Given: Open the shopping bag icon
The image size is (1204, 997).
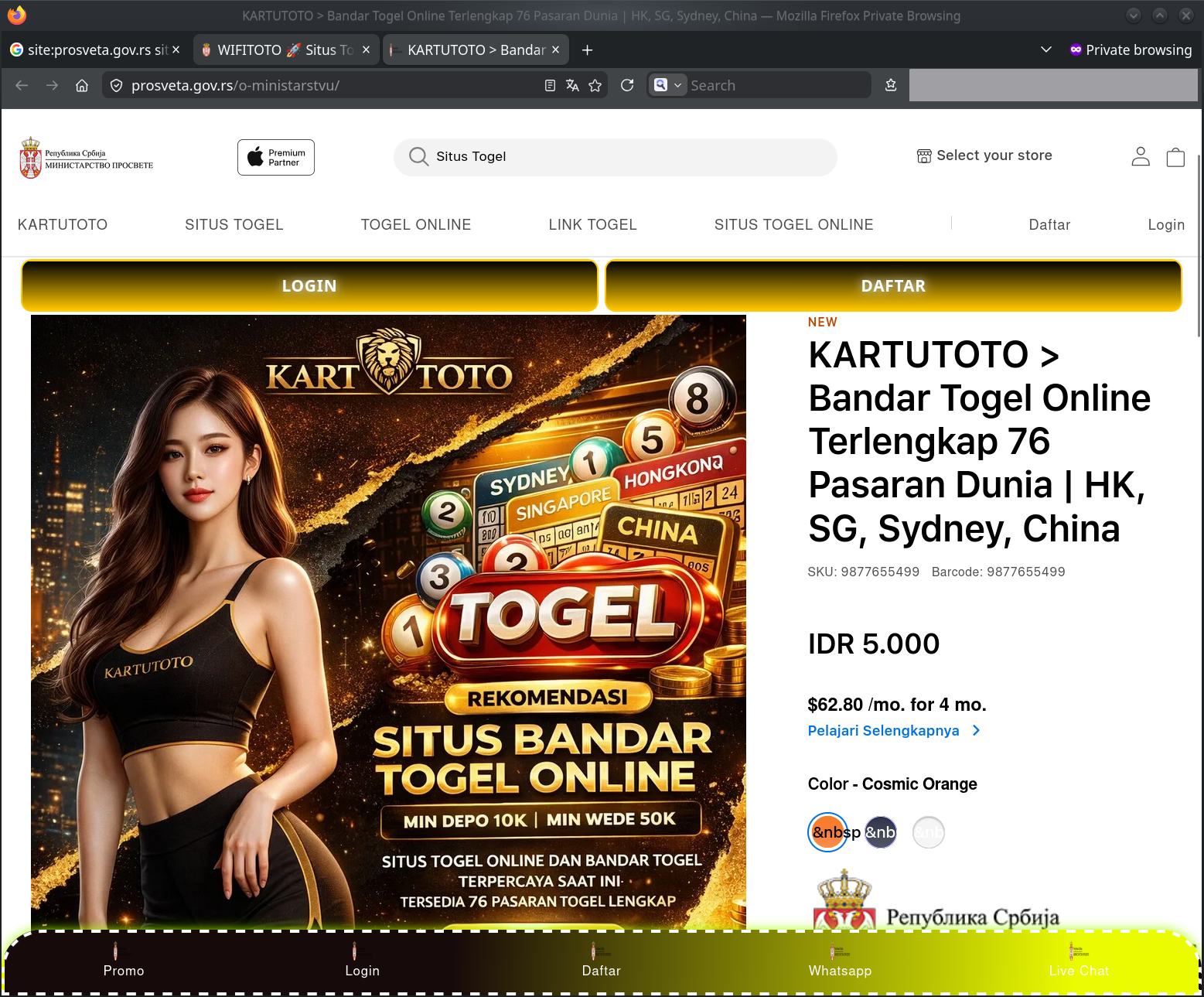Looking at the screenshot, I should [1175, 157].
